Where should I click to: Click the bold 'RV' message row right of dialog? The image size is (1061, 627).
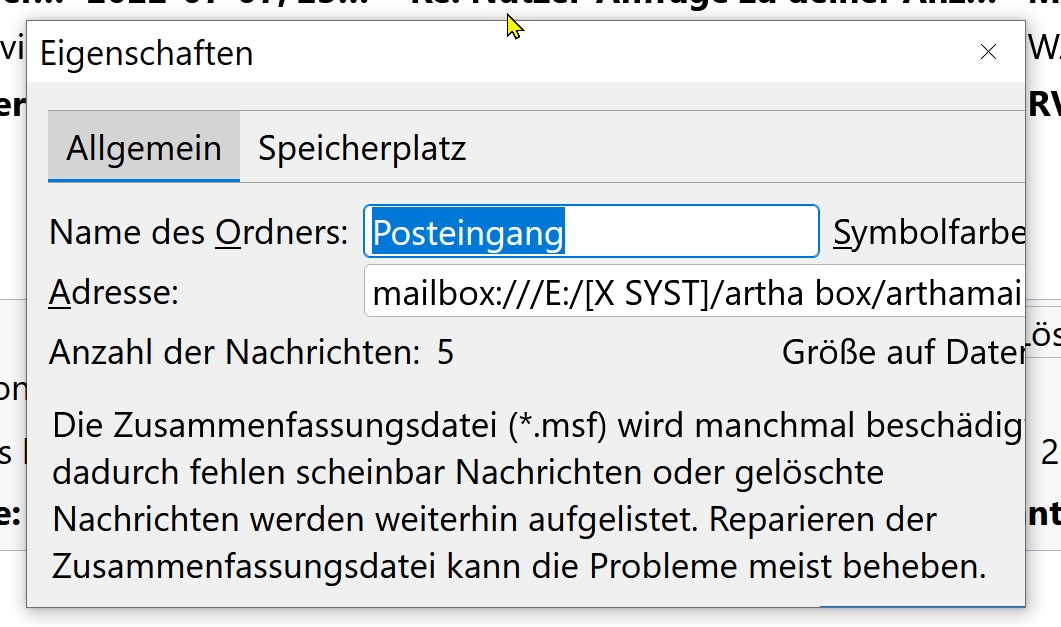click(x=1044, y=105)
